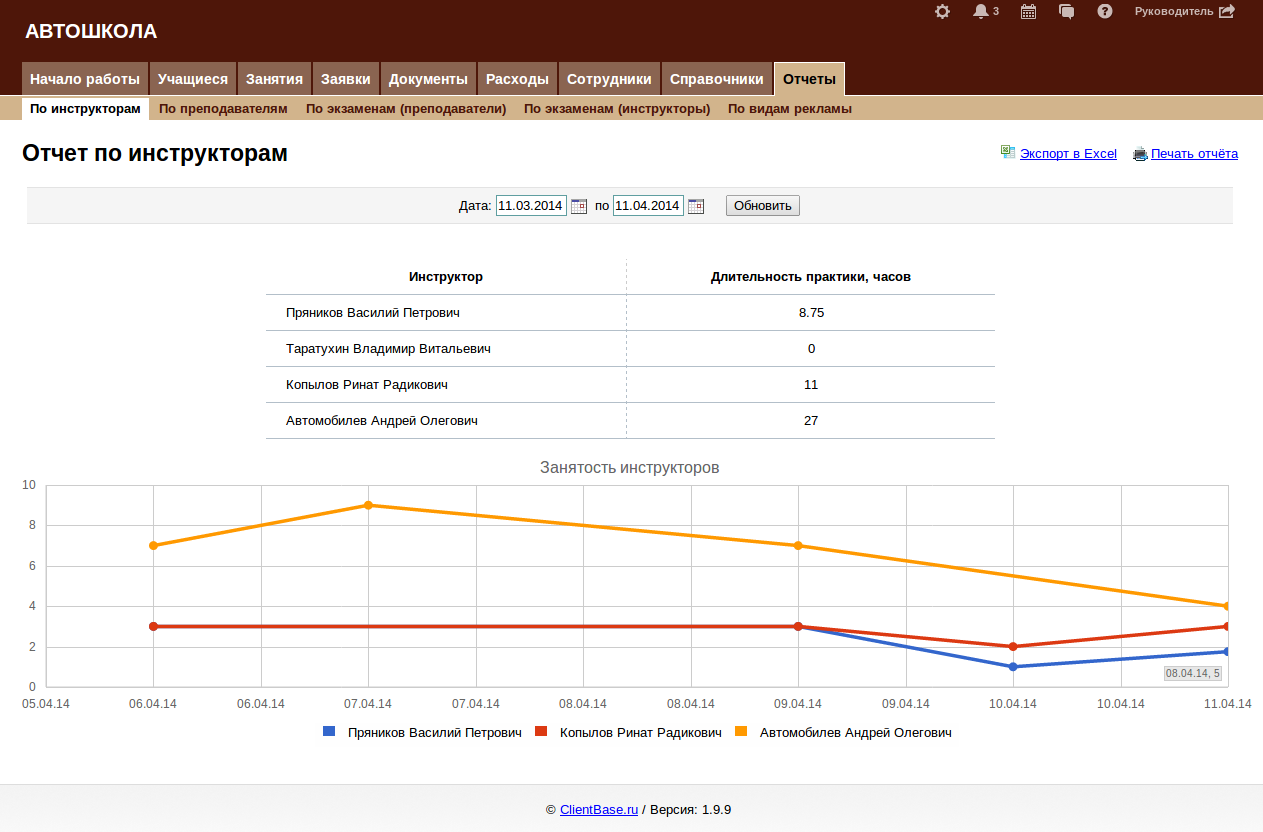Select the По преподавателям report subtab

tap(223, 109)
